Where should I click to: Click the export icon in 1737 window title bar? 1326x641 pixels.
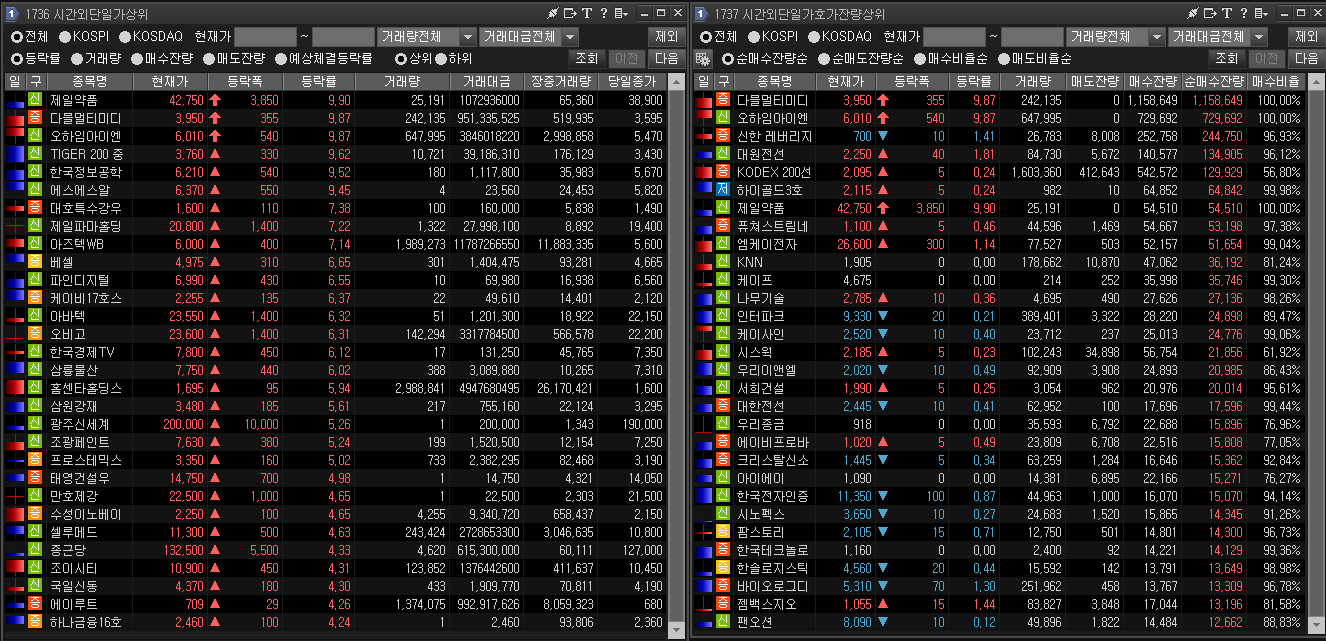[1209, 13]
